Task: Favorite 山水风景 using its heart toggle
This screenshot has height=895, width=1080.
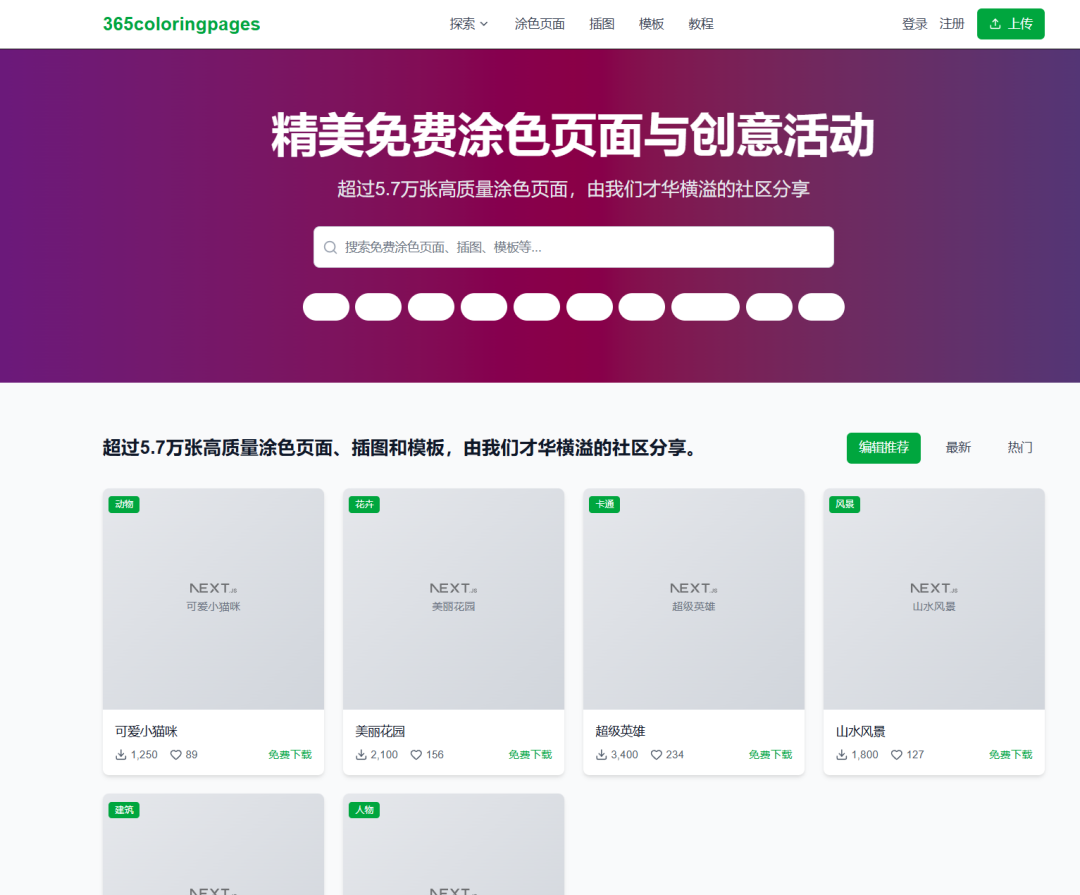Action: 896,754
